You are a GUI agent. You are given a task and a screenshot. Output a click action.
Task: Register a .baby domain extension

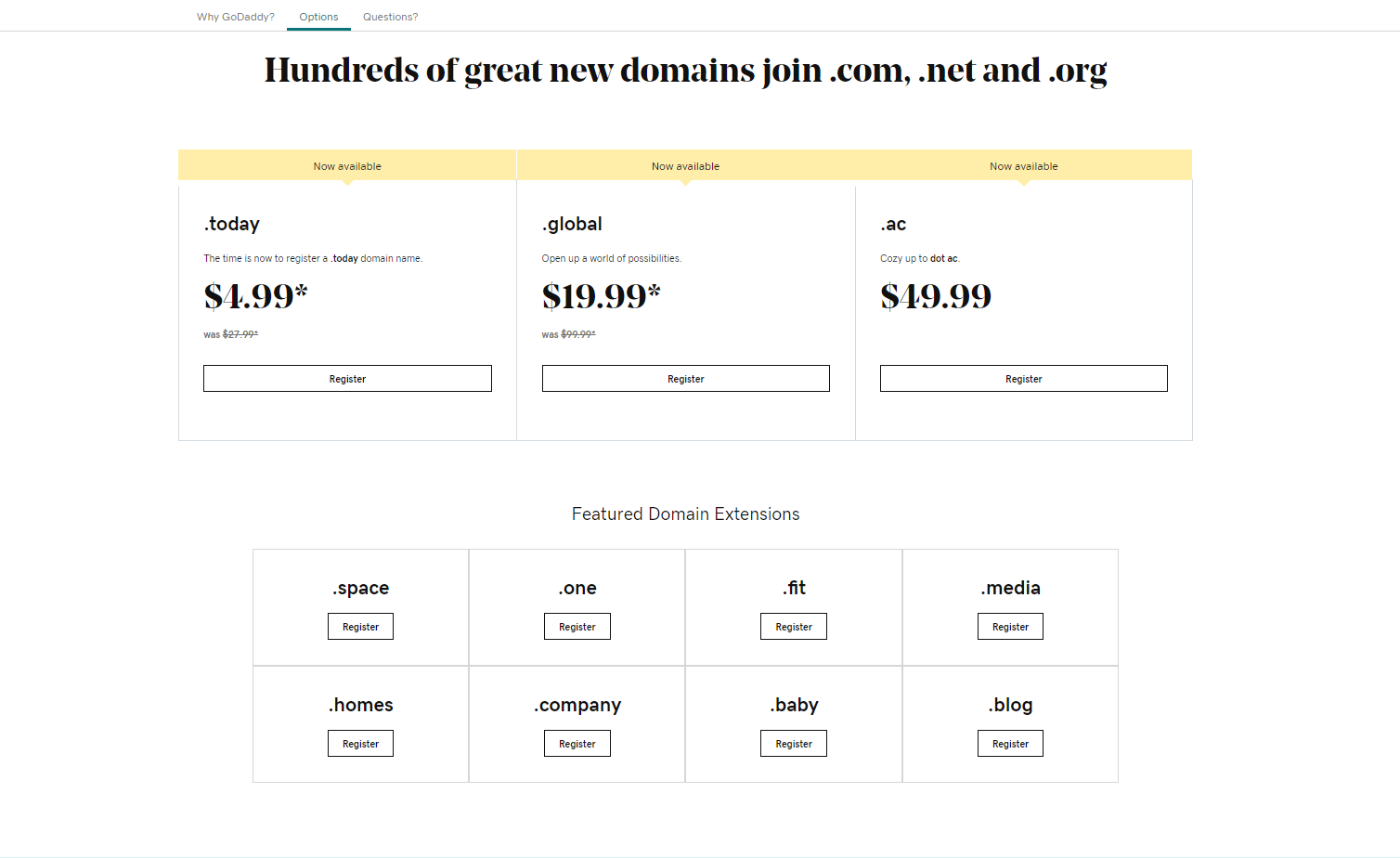coord(793,743)
